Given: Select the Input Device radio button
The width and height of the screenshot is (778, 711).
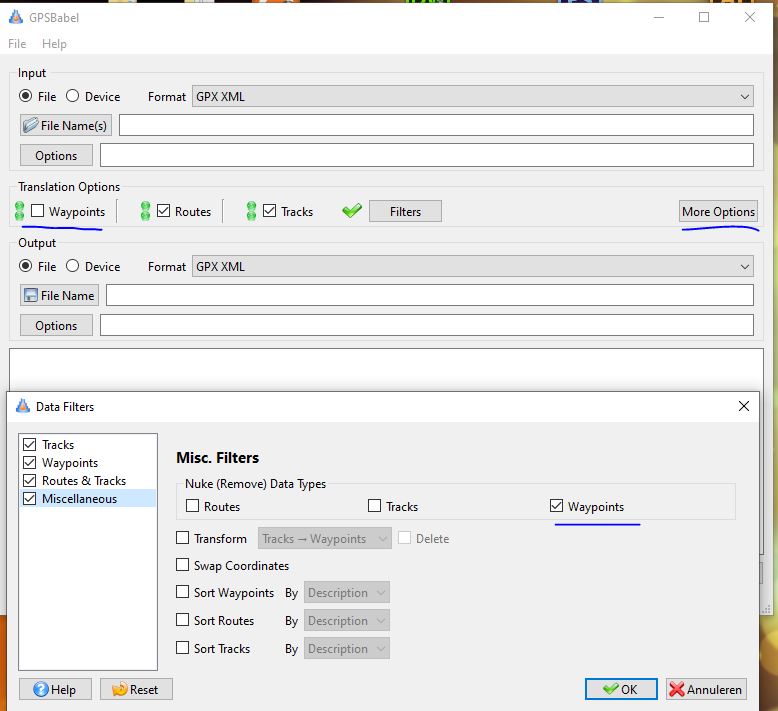Looking at the screenshot, I should (72, 96).
